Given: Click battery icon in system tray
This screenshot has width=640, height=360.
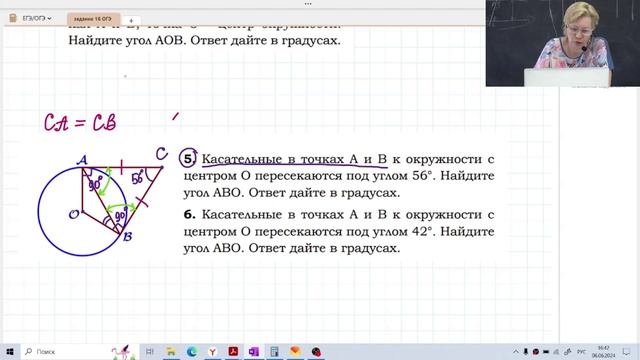Looking at the screenshot, I should [x=546, y=351].
